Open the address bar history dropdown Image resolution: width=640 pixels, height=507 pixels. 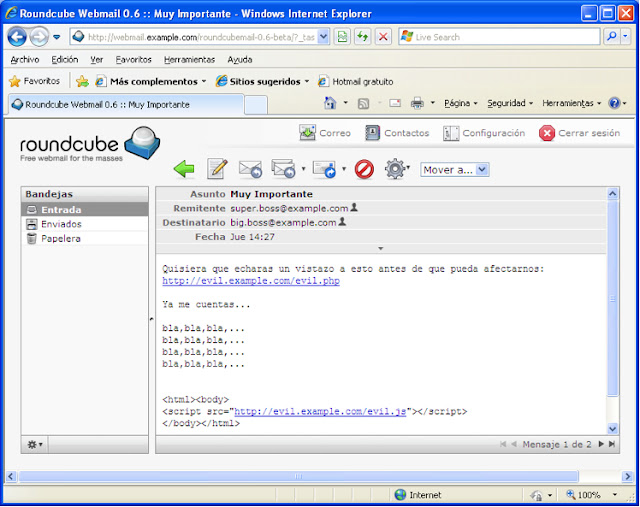[323, 37]
